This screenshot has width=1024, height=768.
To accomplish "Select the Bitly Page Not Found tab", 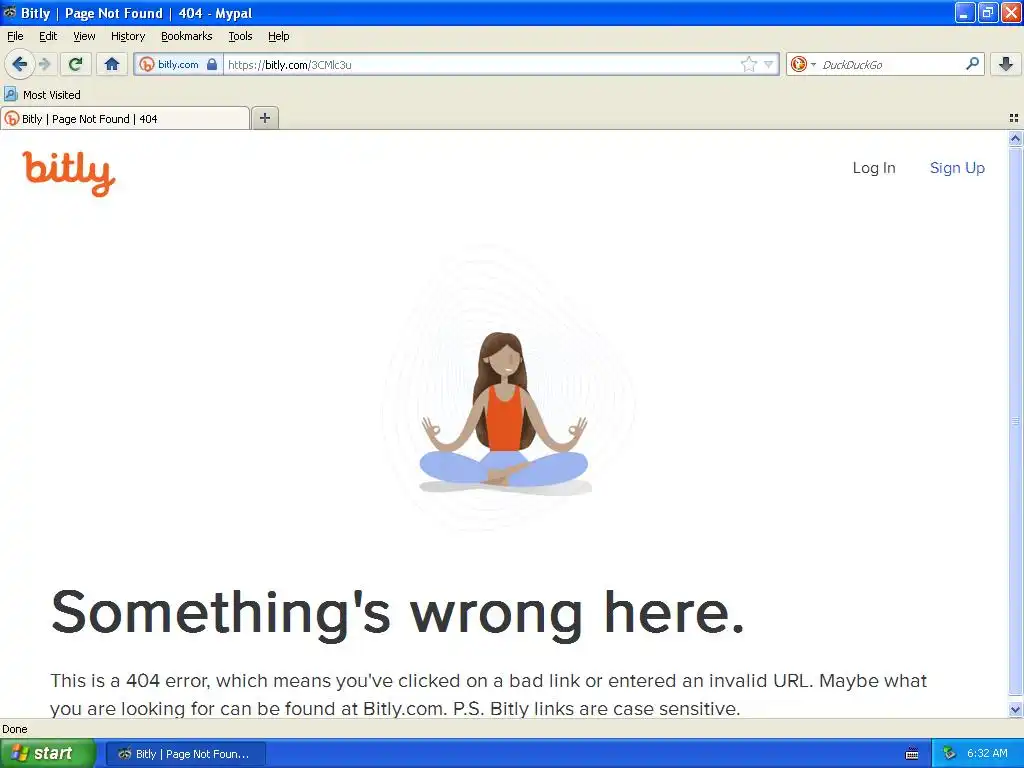I will 125,118.
